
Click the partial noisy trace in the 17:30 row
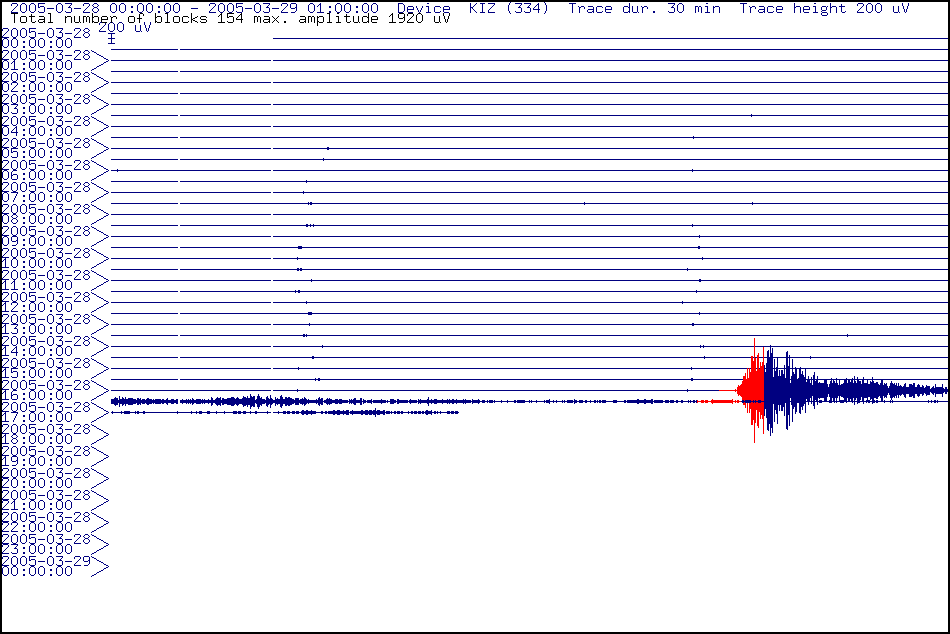pos(285,413)
